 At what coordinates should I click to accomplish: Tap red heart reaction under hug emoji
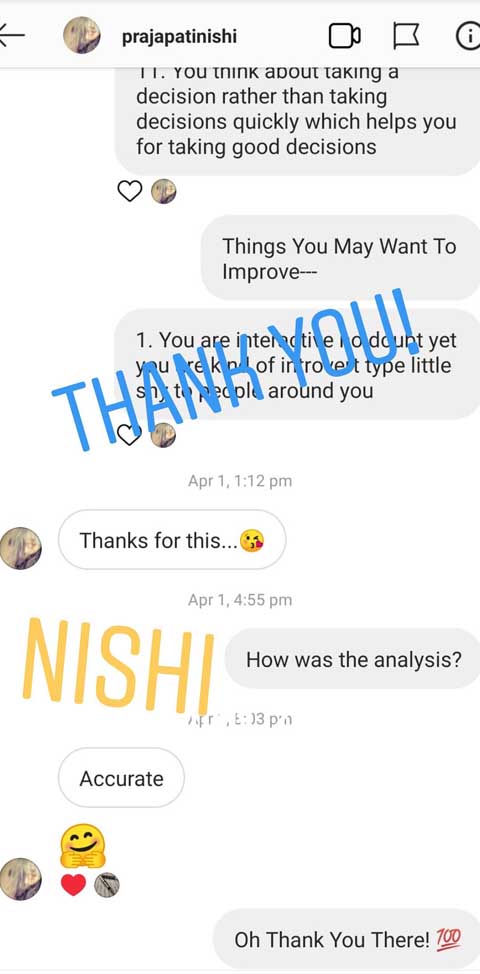pyautogui.click(x=73, y=885)
